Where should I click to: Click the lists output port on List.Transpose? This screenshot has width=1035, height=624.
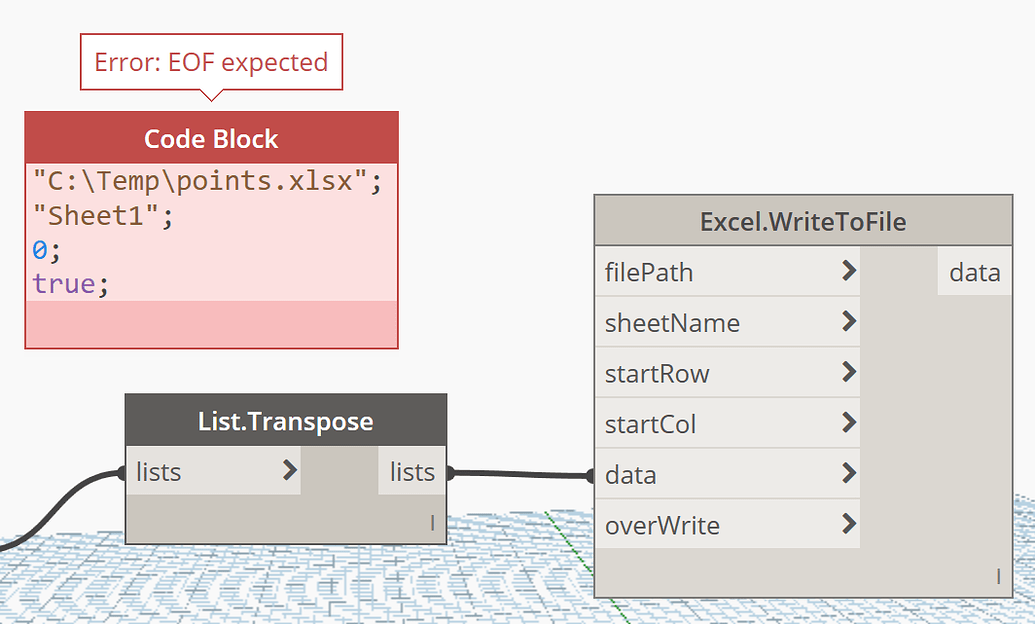click(x=412, y=470)
